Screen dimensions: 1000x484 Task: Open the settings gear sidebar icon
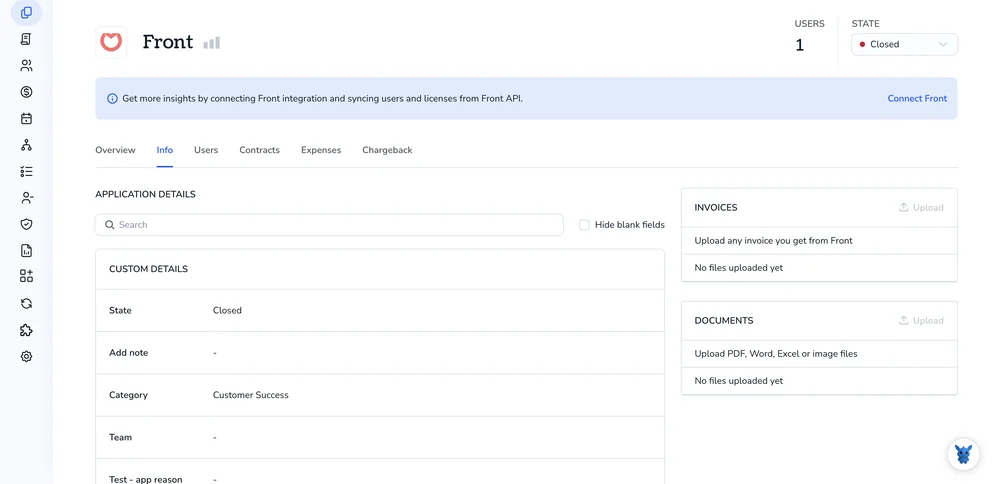click(x=26, y=356)
